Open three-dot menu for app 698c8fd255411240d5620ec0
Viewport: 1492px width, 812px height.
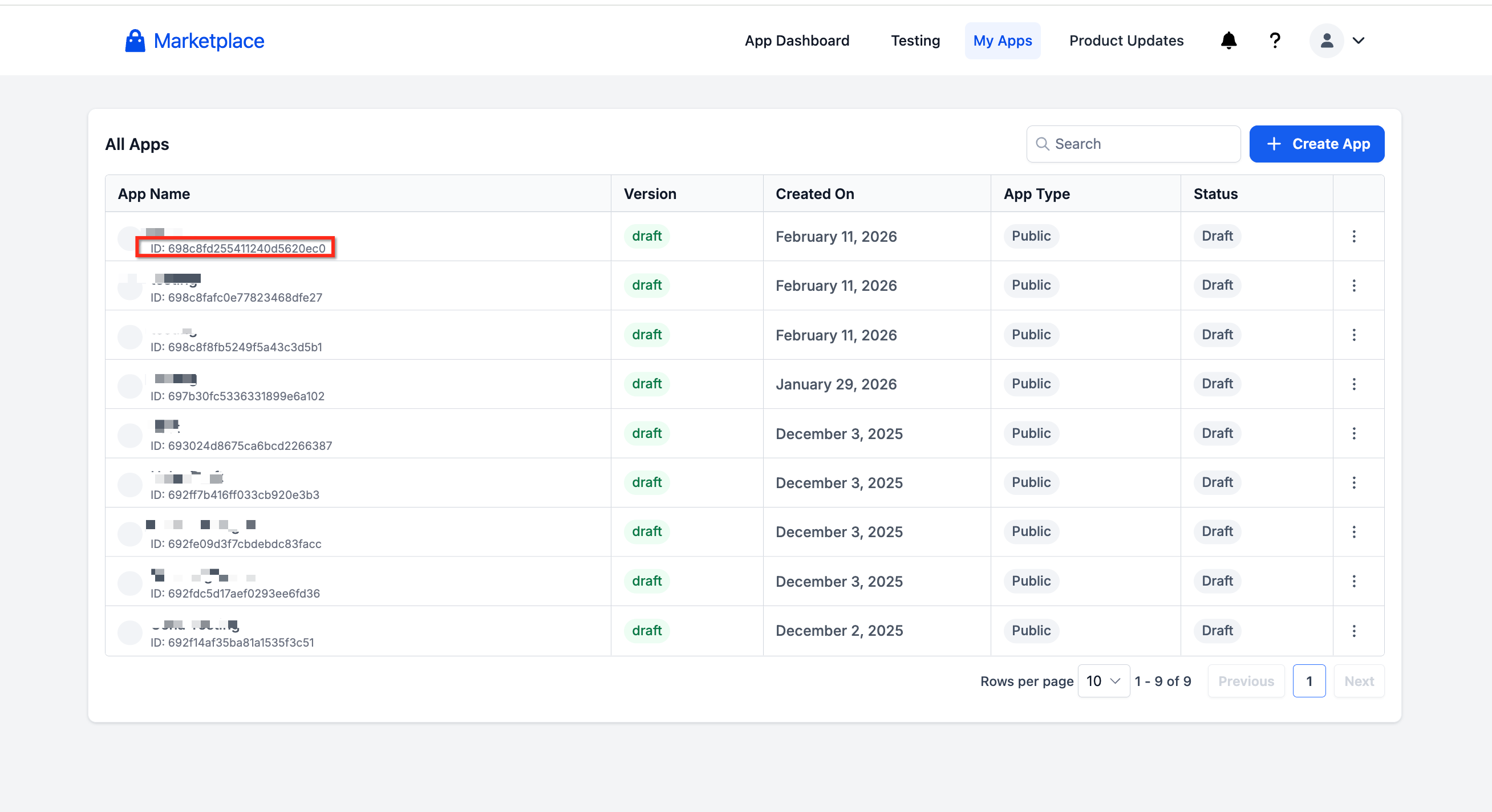point(1353,236)
